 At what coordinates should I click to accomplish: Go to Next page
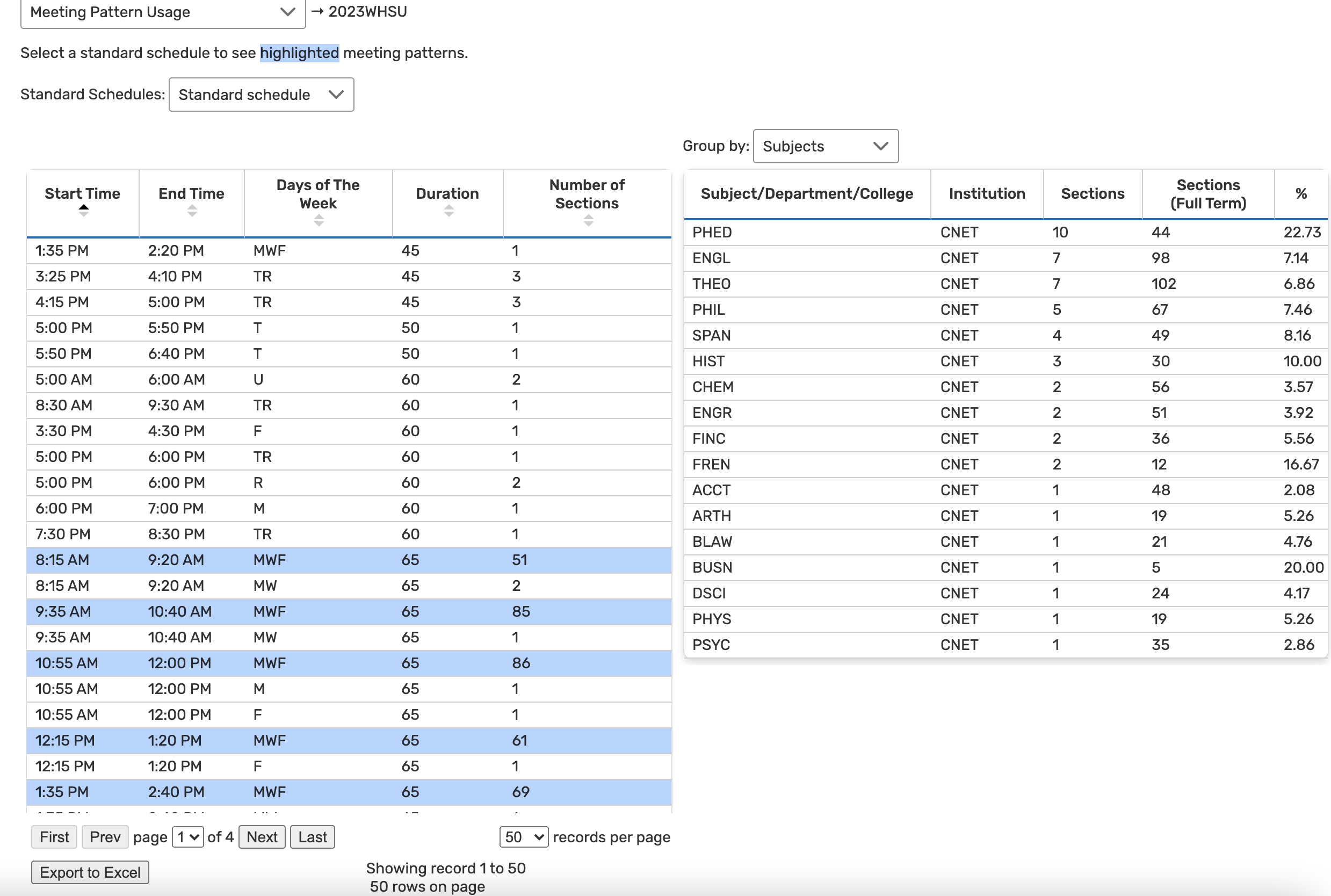click(262, 837)
